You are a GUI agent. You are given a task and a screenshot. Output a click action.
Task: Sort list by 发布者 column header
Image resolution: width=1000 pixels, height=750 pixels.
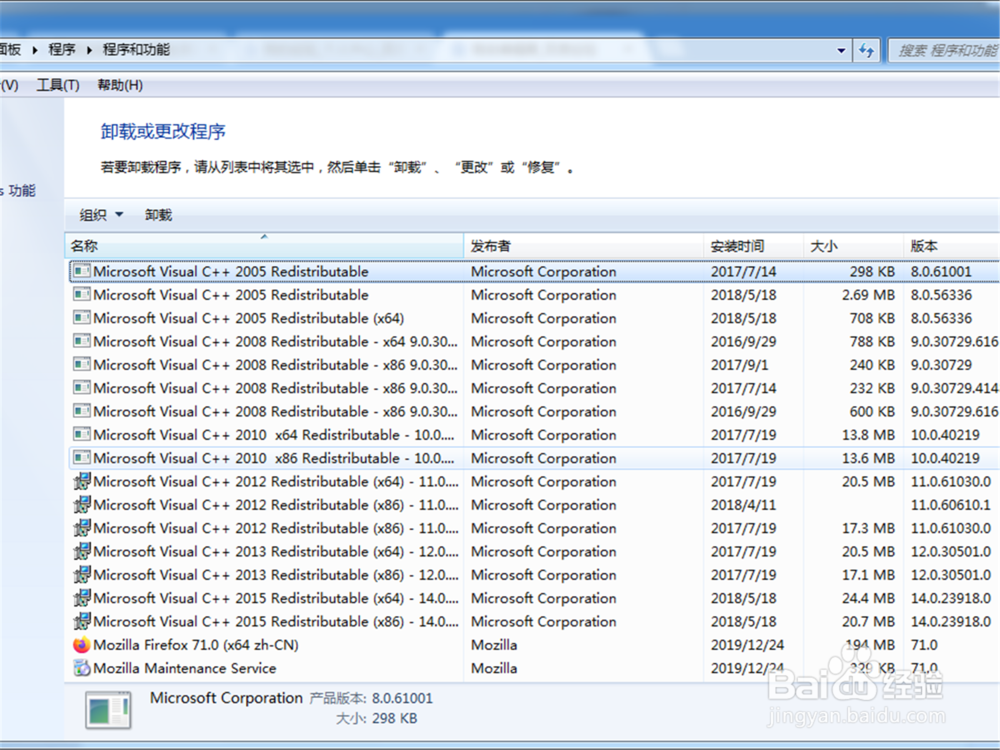tap(584, 246)
